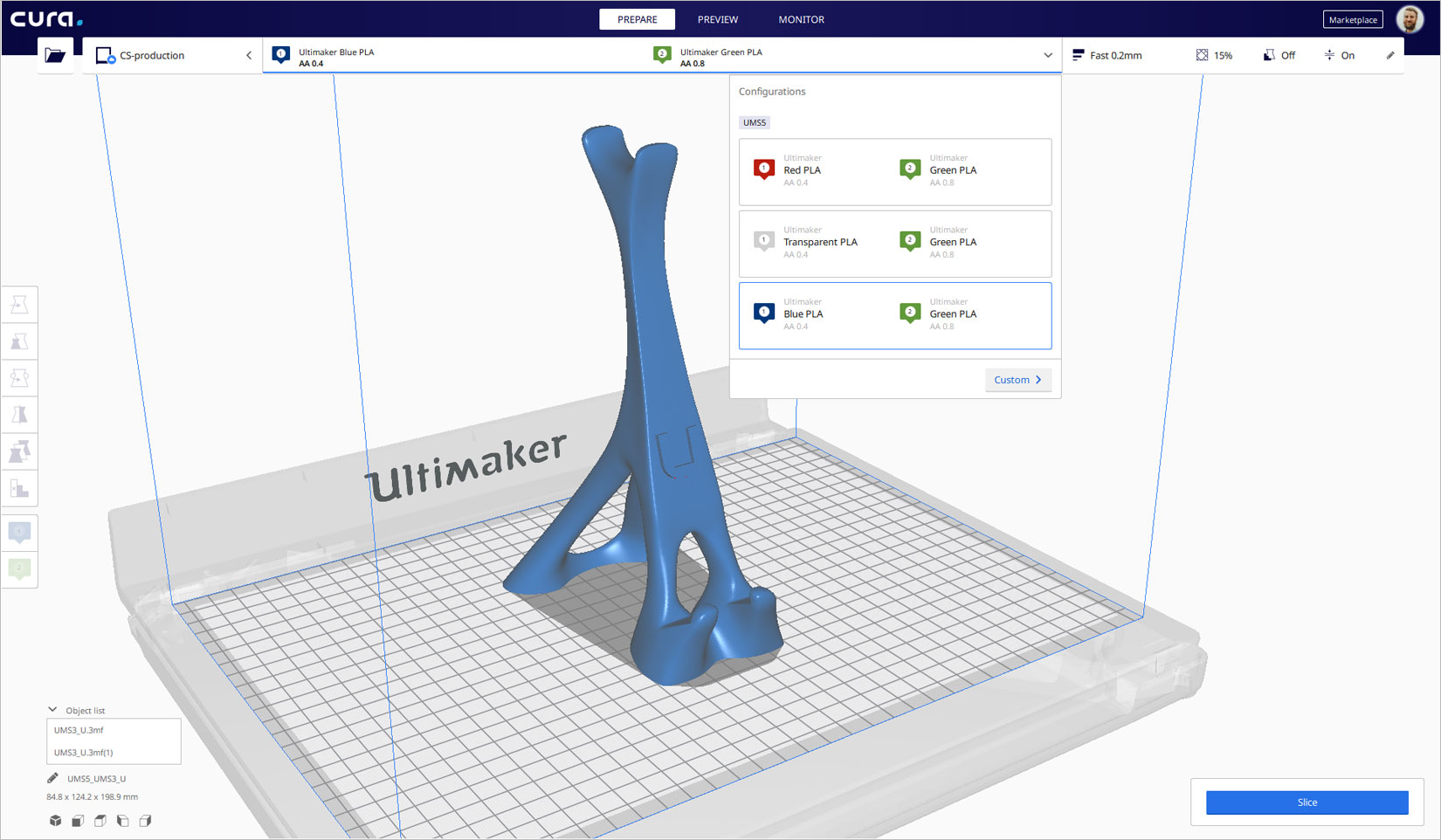Click the 84.8 x 124.2 x 198.9 mm dimensions
The height and width of the screenshot is (840, 1441).
[x=92, y=796]
